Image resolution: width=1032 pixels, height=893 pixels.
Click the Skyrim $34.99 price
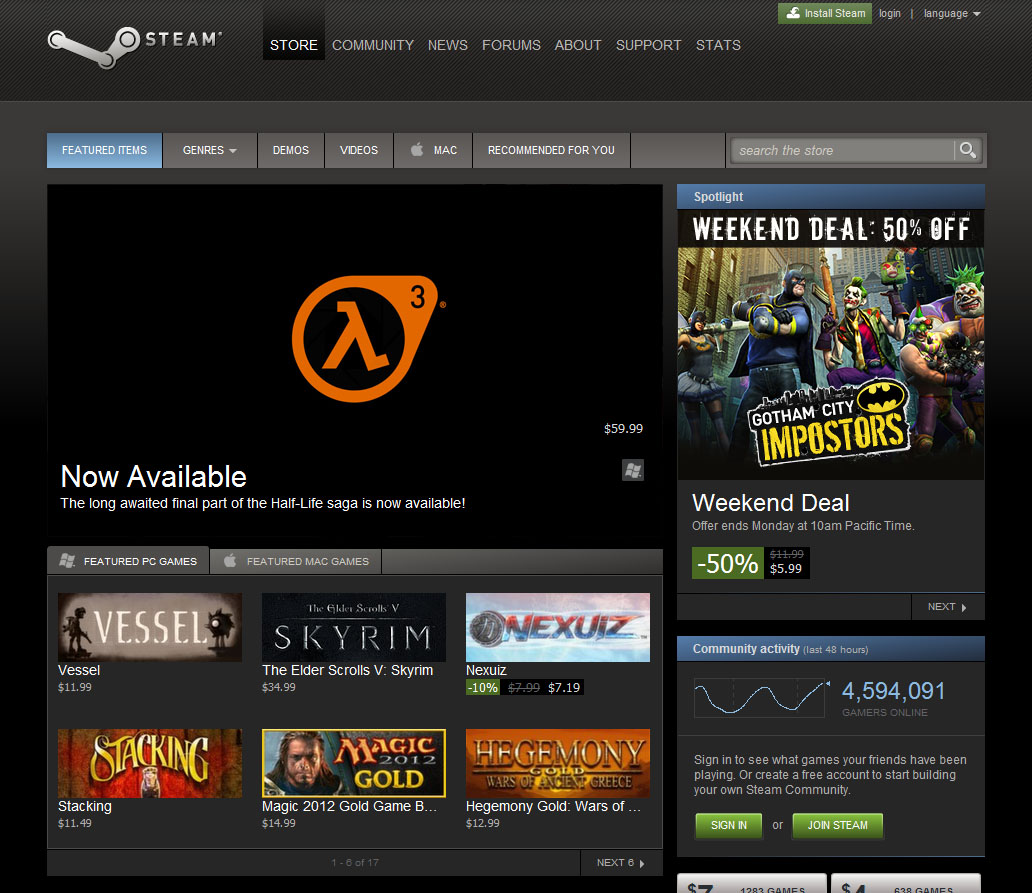coord(279,687)
